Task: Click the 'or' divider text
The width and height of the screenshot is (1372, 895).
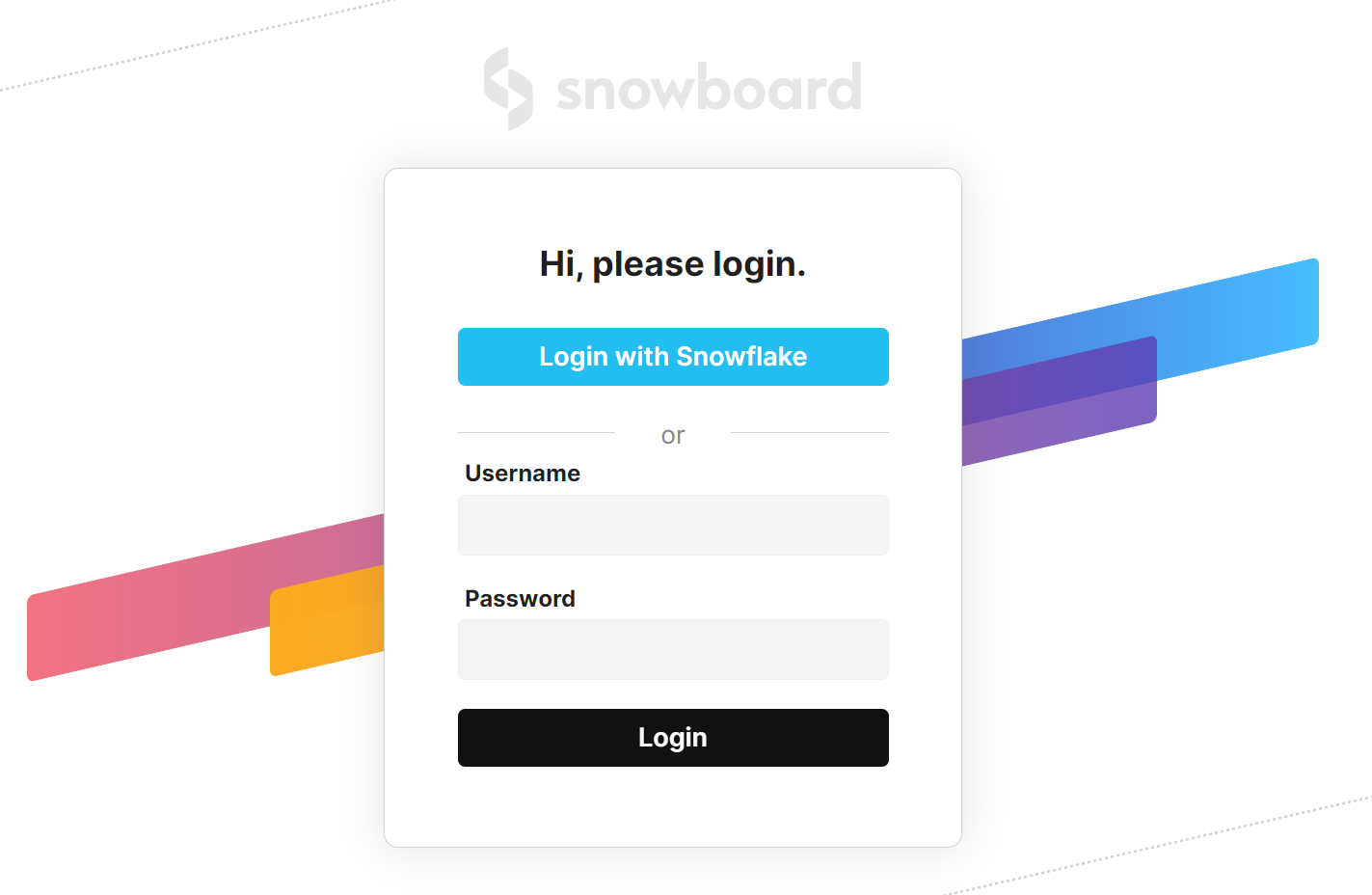Action: (x=673, y=435)
